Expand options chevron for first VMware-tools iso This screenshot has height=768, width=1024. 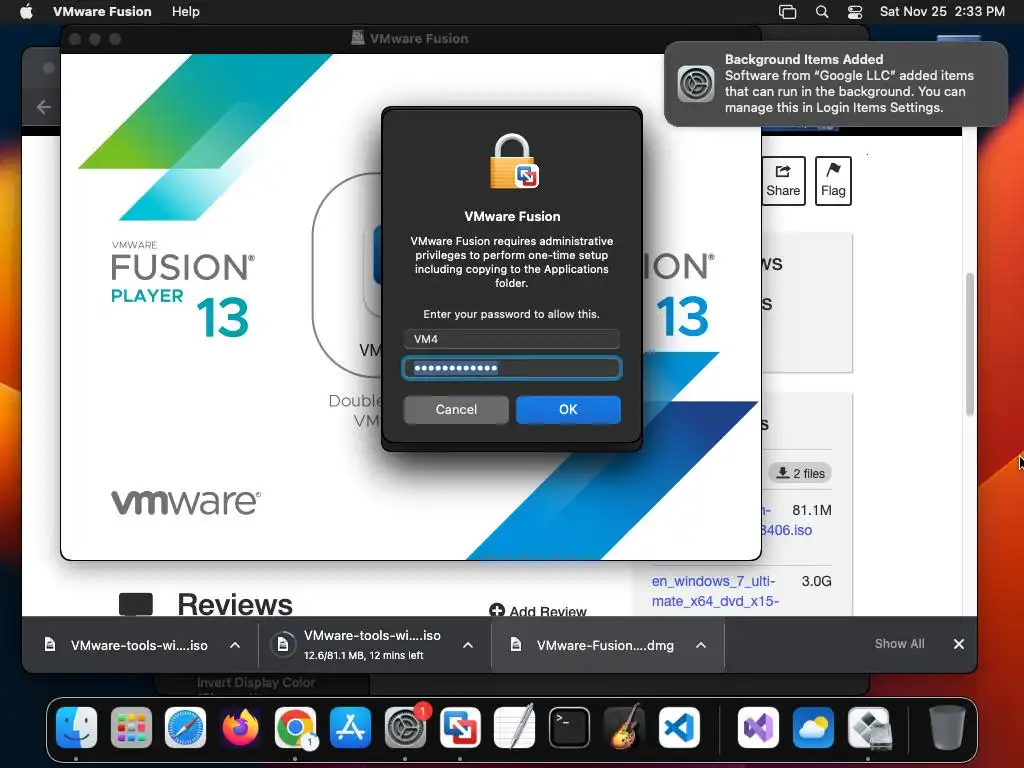tap(235, 645)
